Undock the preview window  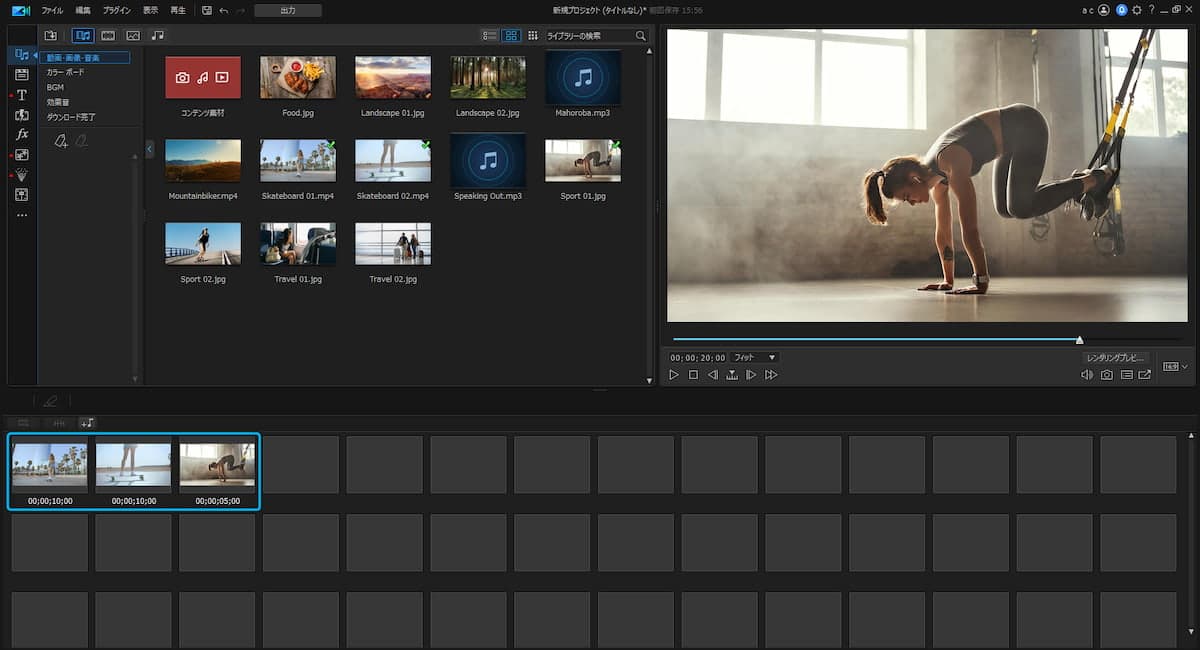tap(1145, 375)
